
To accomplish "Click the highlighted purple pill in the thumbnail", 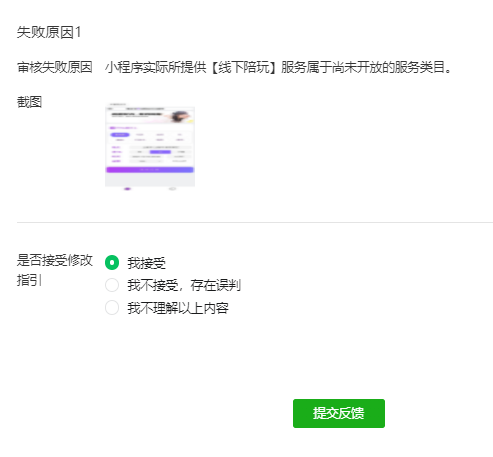I will click(120, 135).
